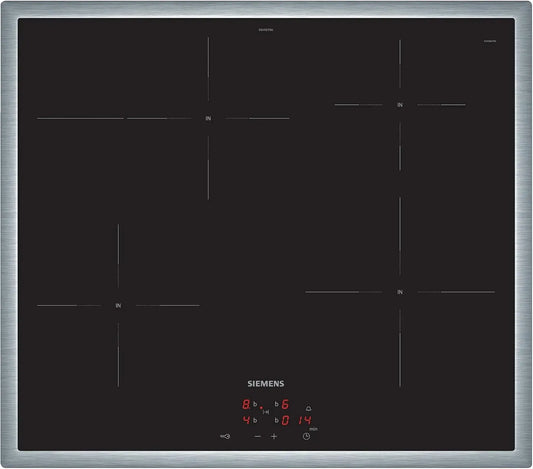Tap the timer clock icon
533x469 pixels.
pos(306,436)
